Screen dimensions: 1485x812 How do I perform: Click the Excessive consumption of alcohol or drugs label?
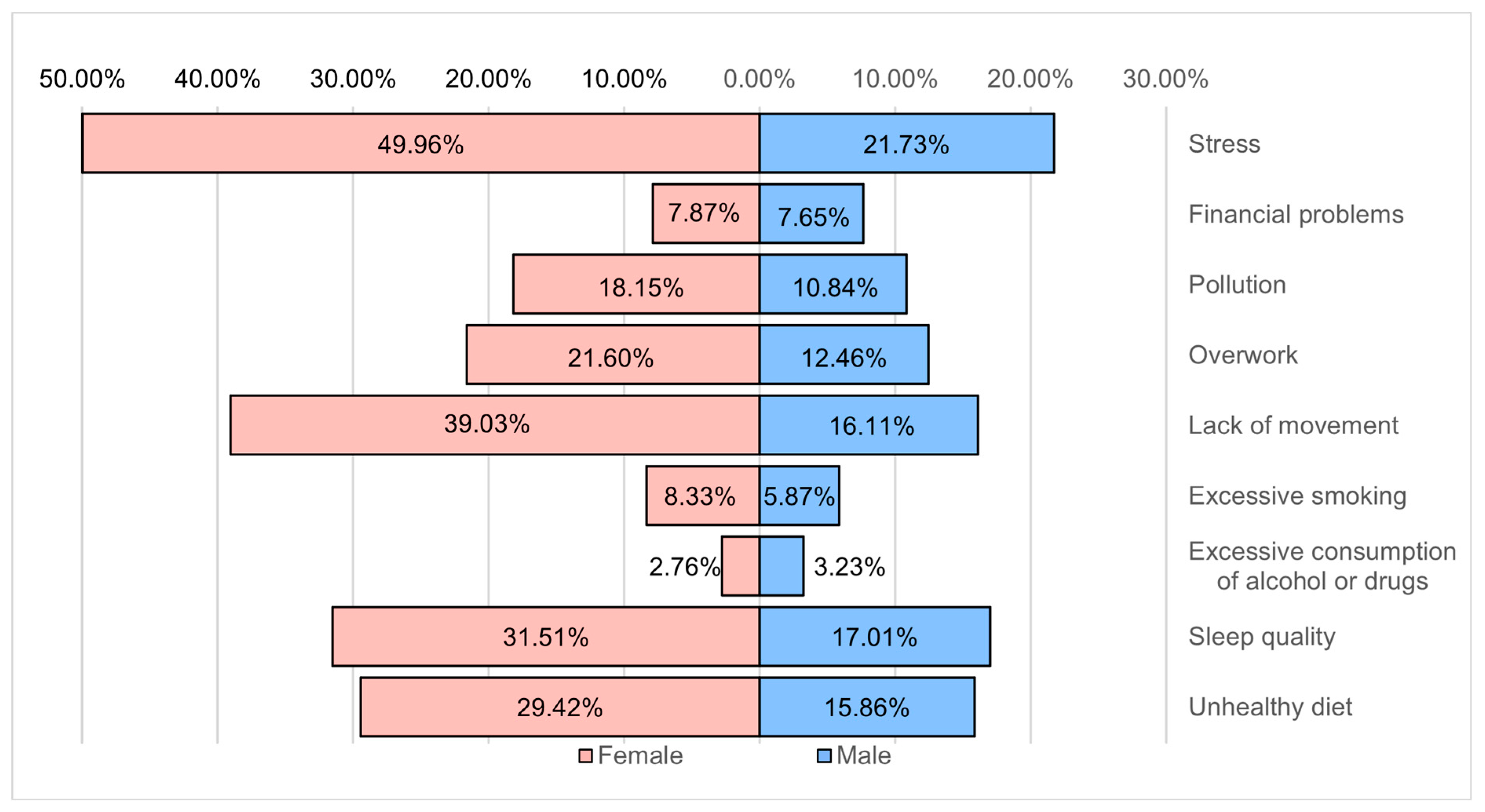pyautogui.click(x=1322, y=566)
